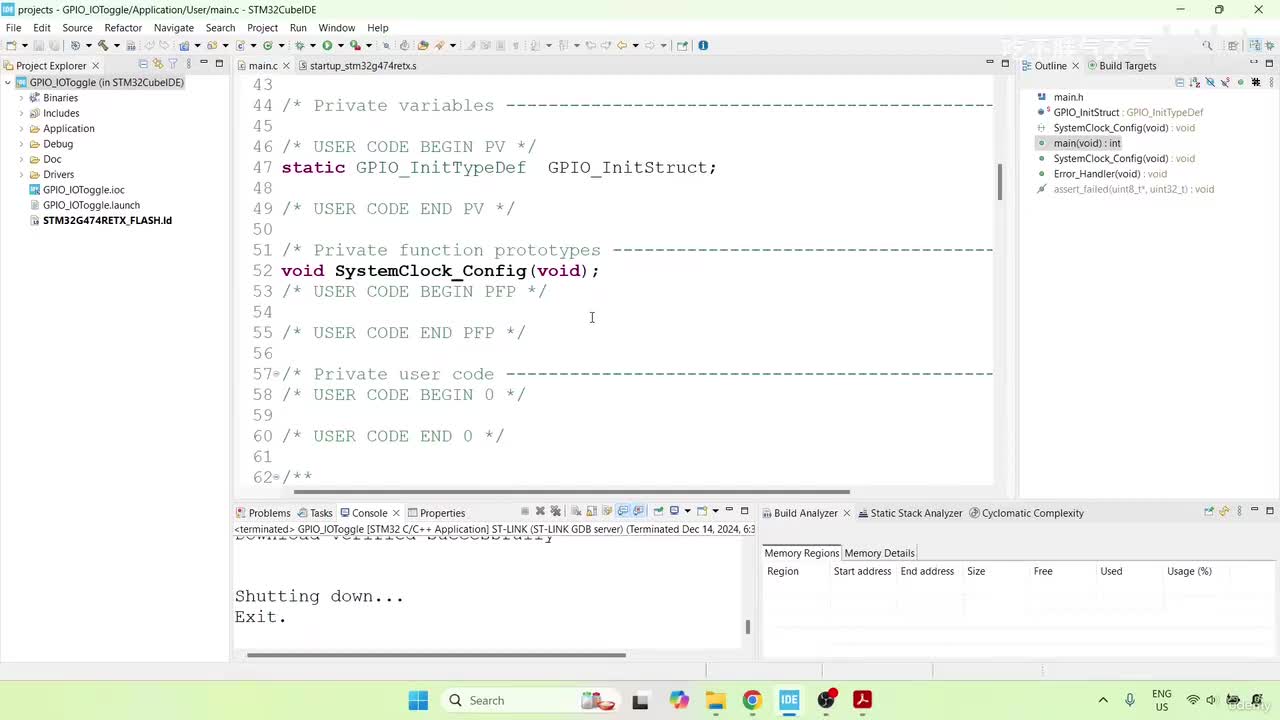Click the Project Explorer filter funnel icon
1280x720 pixels.
click(173, 64)
